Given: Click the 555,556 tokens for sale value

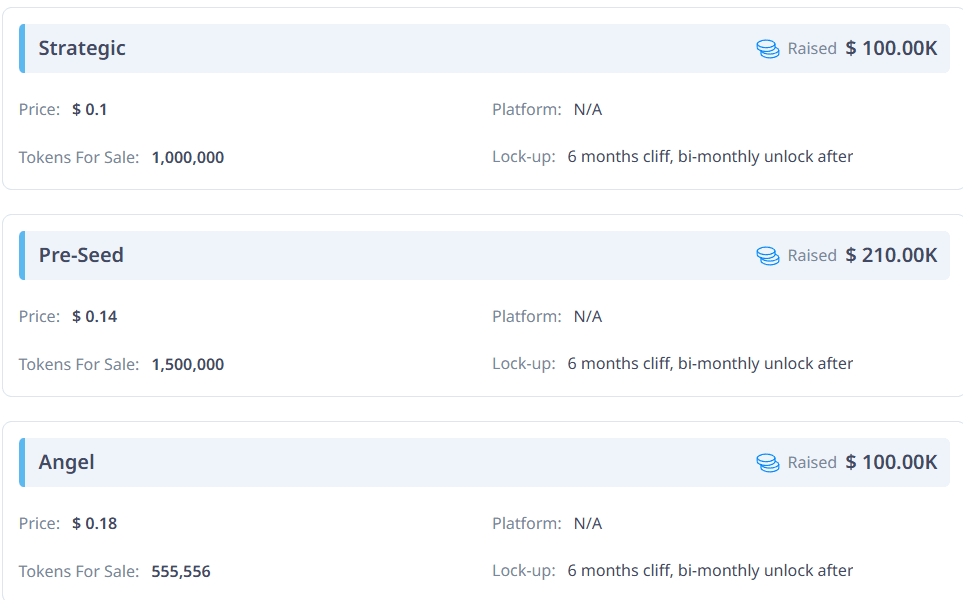Looking at the screenshot, I should click(x=181, y=572).
